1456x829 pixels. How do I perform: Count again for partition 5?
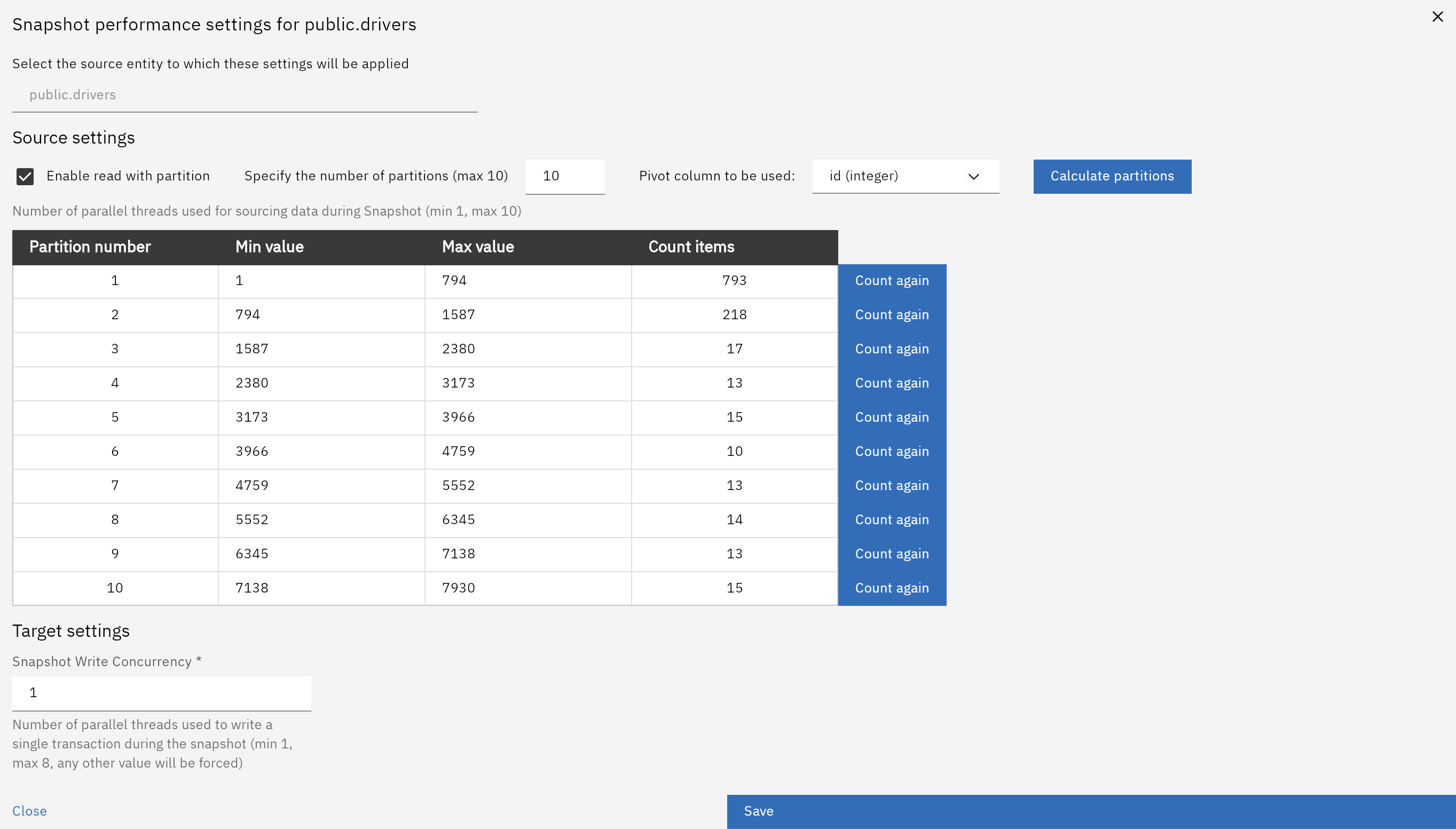891,417
